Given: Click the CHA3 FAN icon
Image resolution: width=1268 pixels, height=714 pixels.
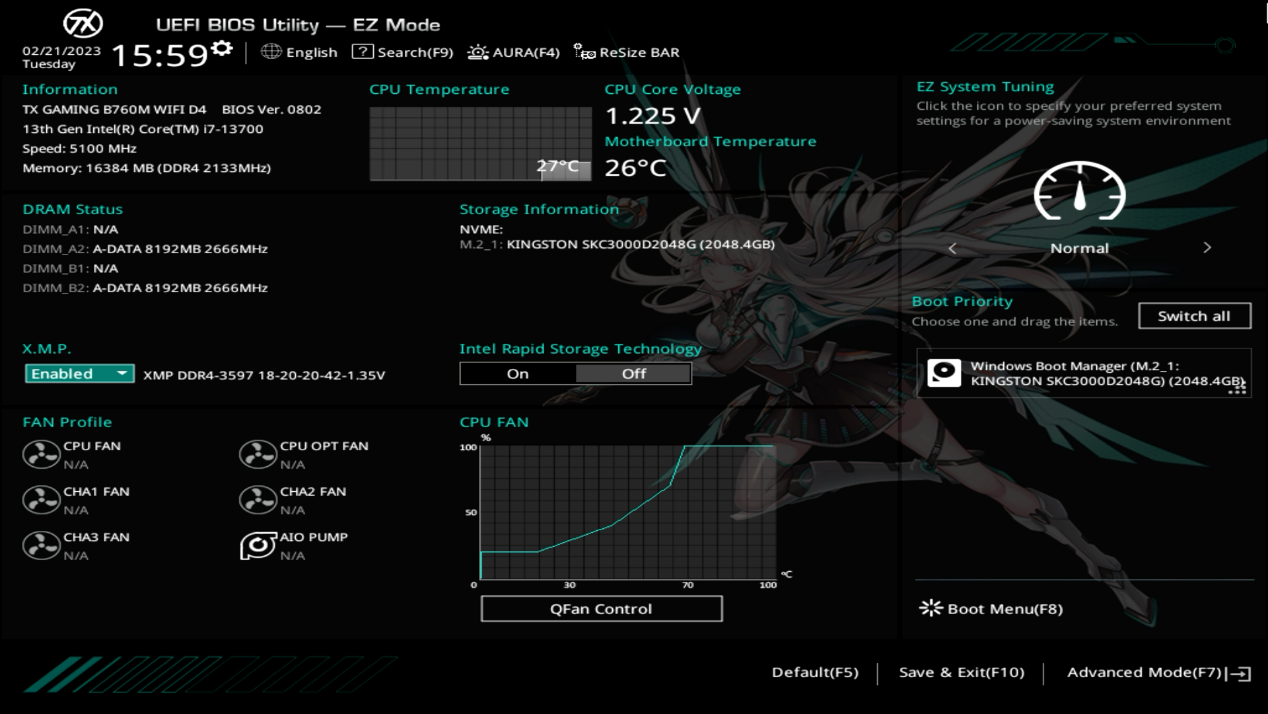Looking at the screenshot, I should tap(41, 546).
